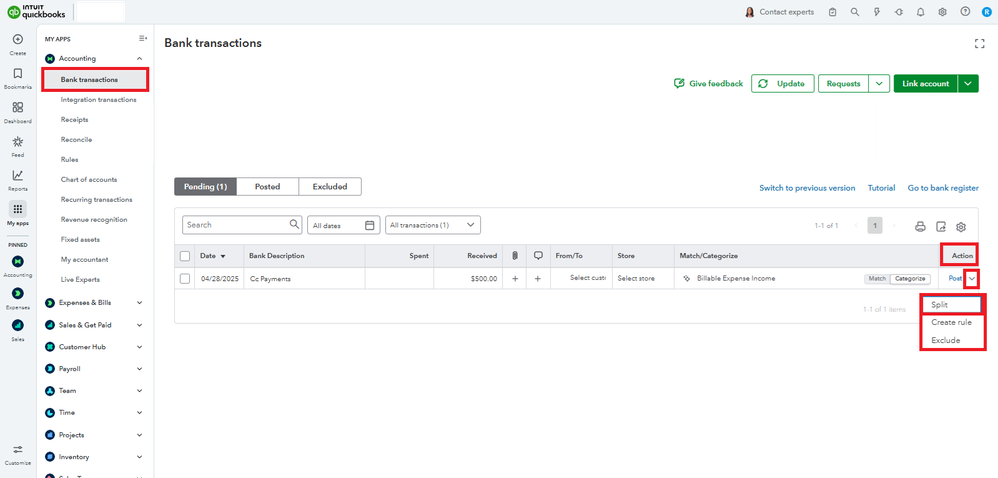This screenshot has height=478, width=998.
Task: Open the Create plus icon
Action: (18, 39)
